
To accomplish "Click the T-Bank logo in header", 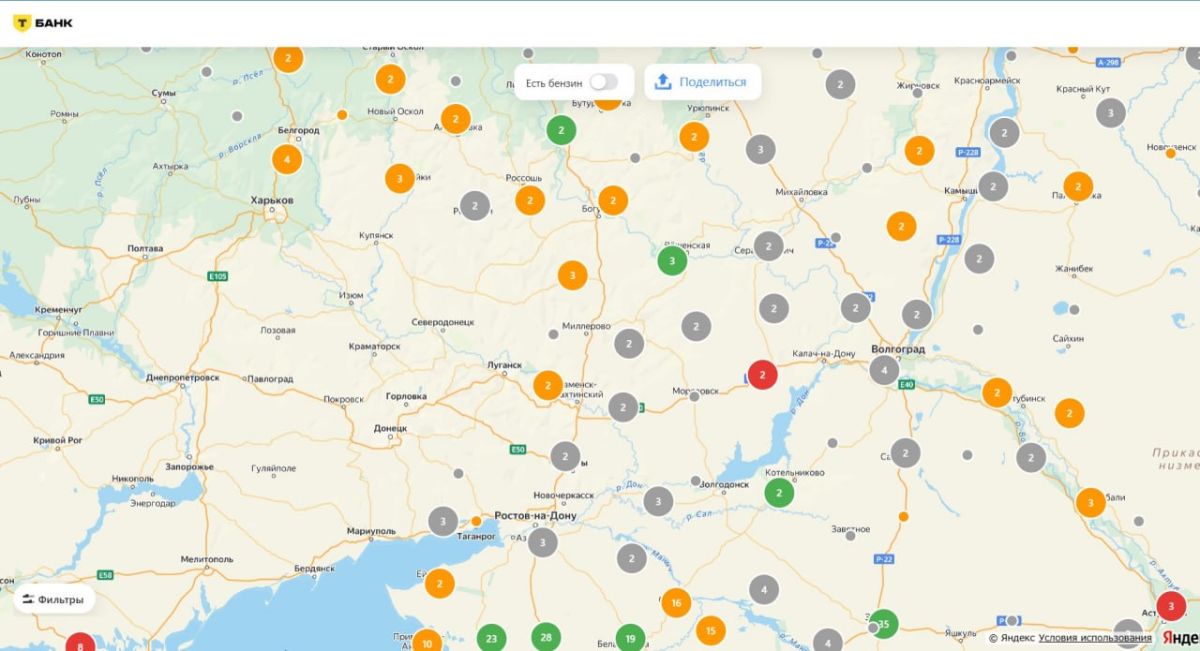I will tap(42, 23).
